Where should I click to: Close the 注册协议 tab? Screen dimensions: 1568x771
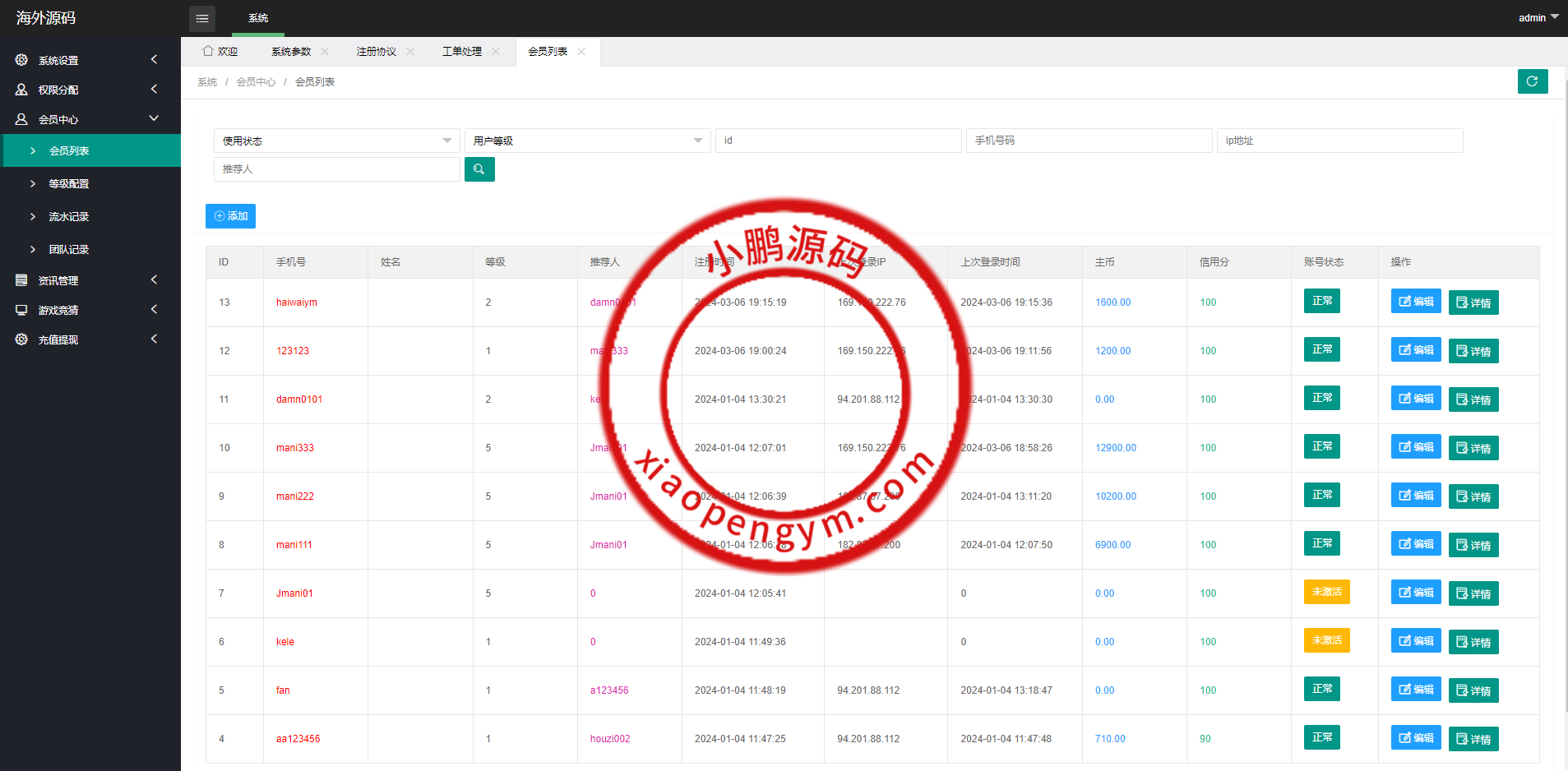[x=410, y=51]
